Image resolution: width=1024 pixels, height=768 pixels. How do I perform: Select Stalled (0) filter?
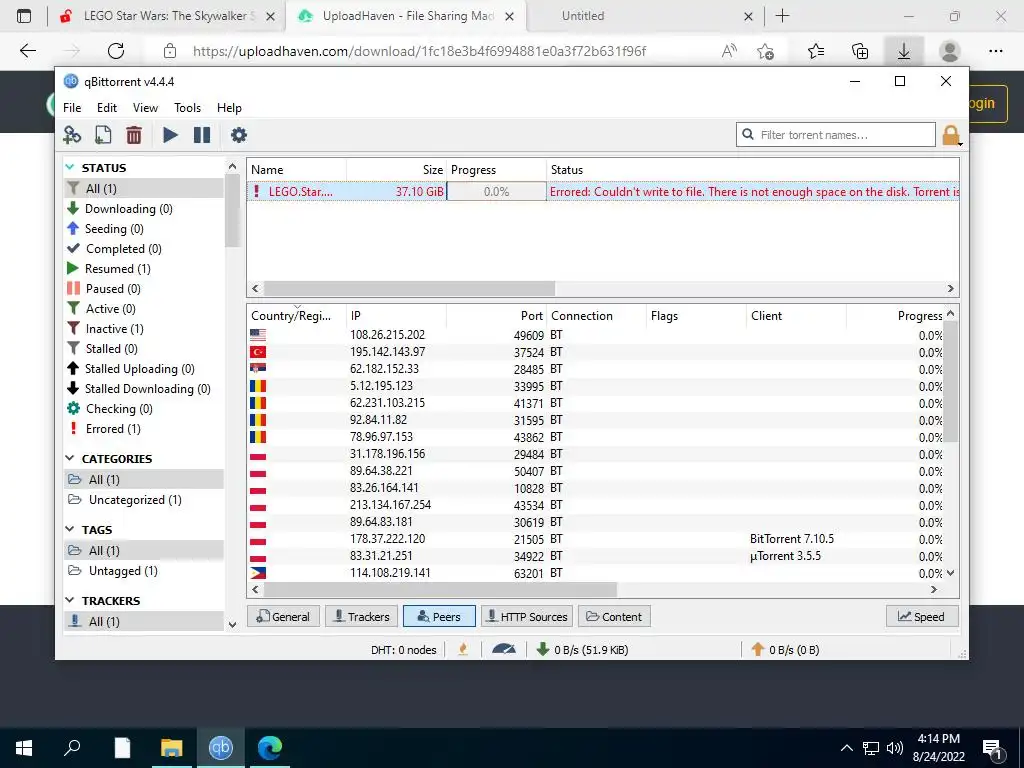click(144, 349)
